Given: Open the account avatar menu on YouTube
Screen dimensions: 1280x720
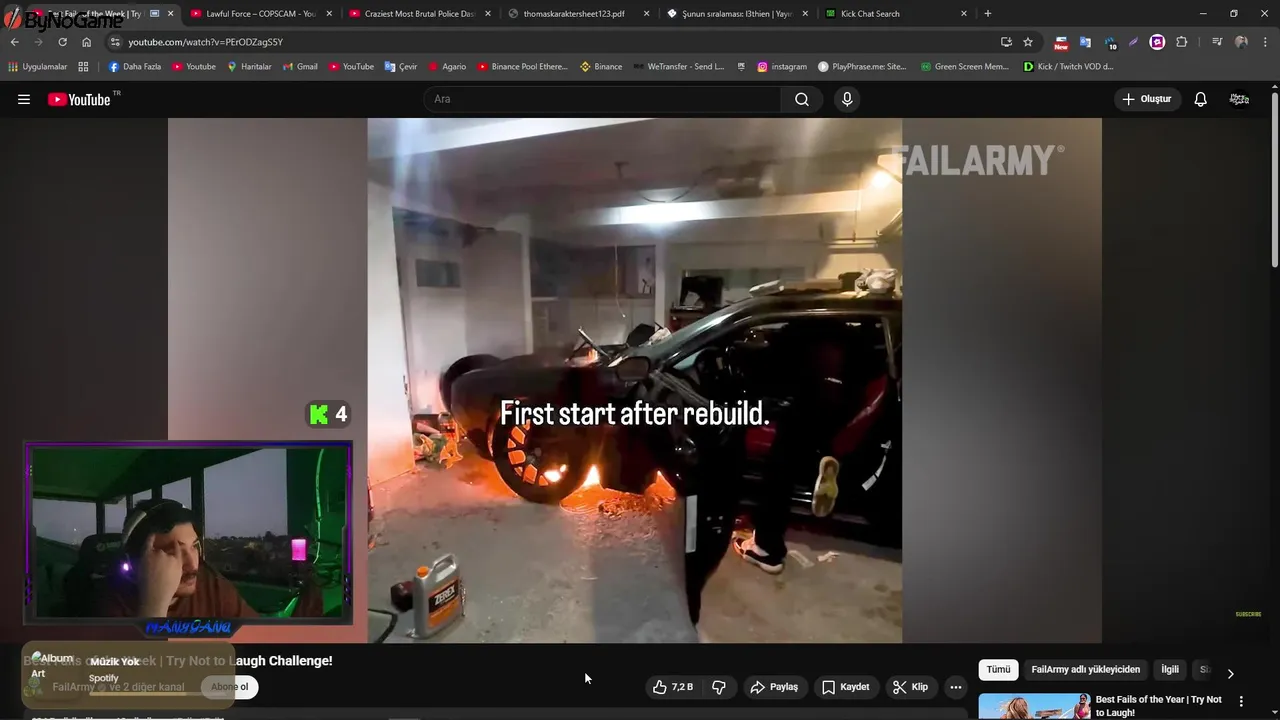Looking at the screenshot, I should (1239, 99).
